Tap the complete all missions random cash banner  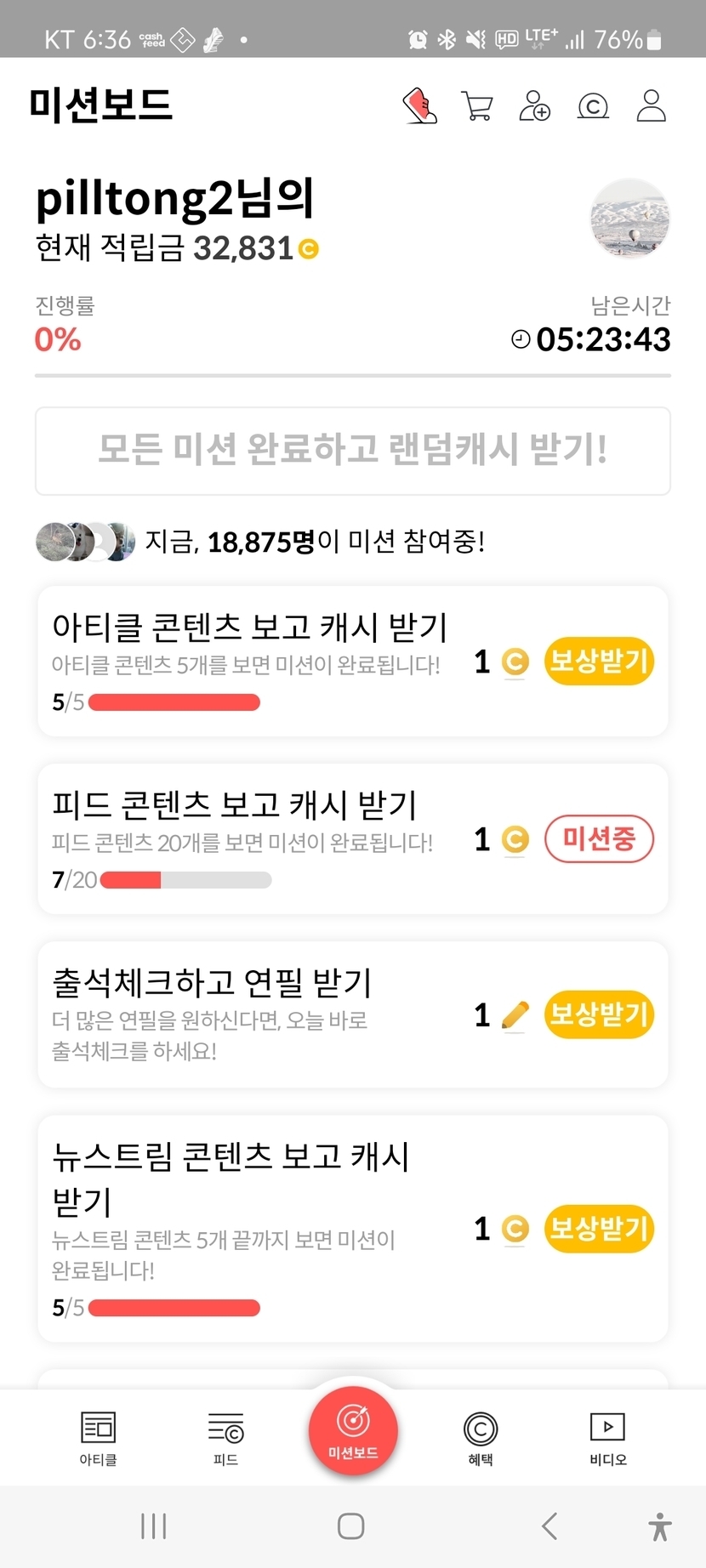[353, 451]
